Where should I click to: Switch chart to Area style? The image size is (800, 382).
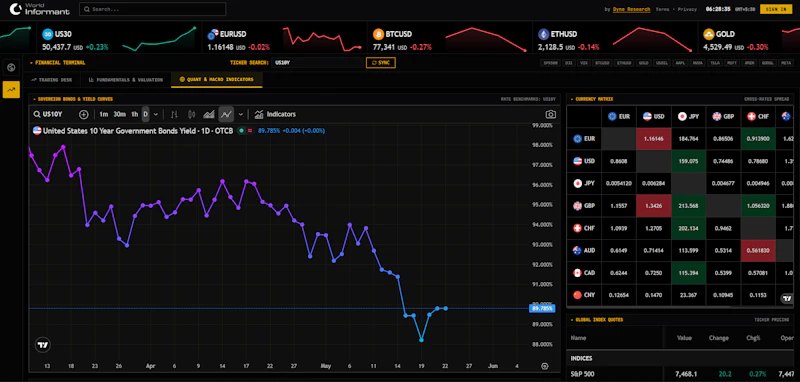pyautogui.click(x=209, y=114)
